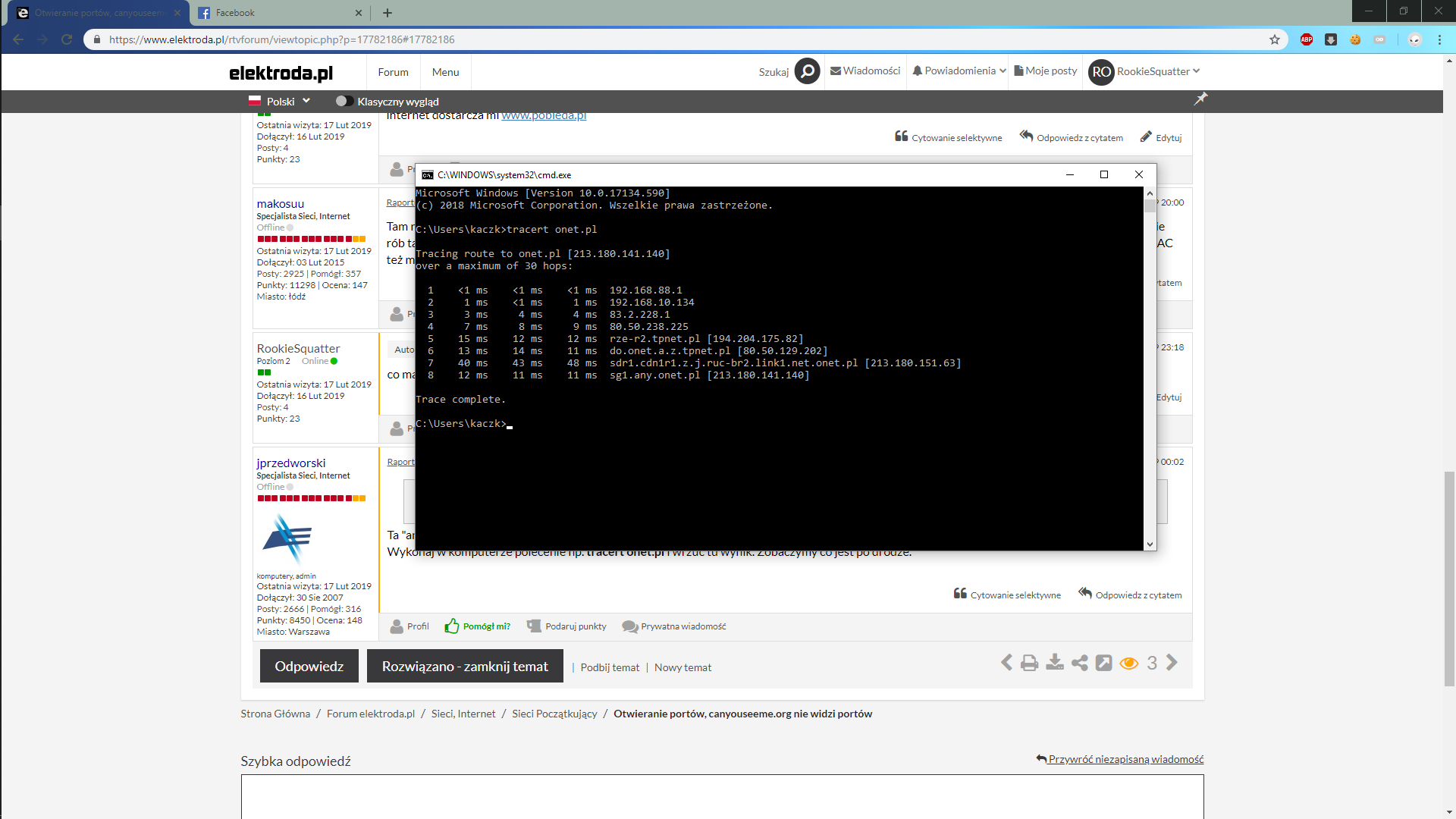Click the cmd window scrollbar up arrow
The image size is (1456, 819).
tap(1150, 193)
